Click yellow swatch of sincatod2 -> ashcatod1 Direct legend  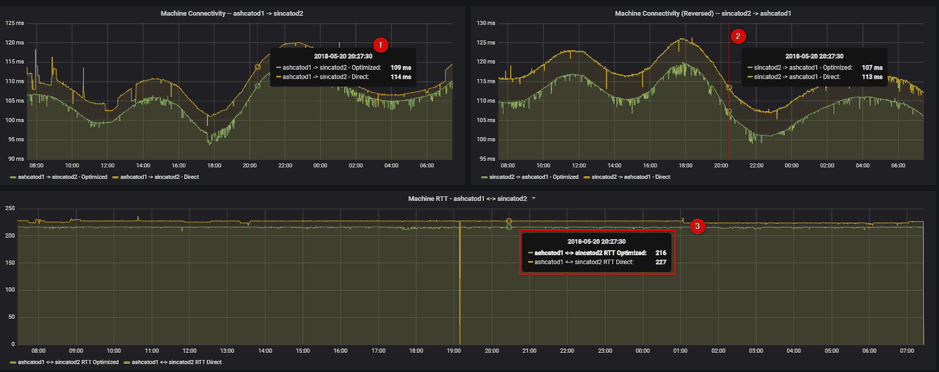coord(586,177)
